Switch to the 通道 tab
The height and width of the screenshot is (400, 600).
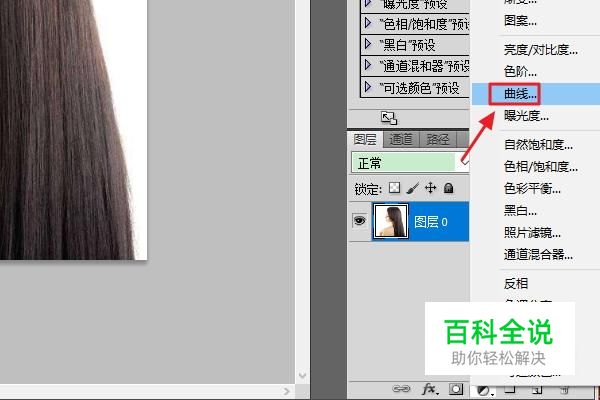coord(401,140)
